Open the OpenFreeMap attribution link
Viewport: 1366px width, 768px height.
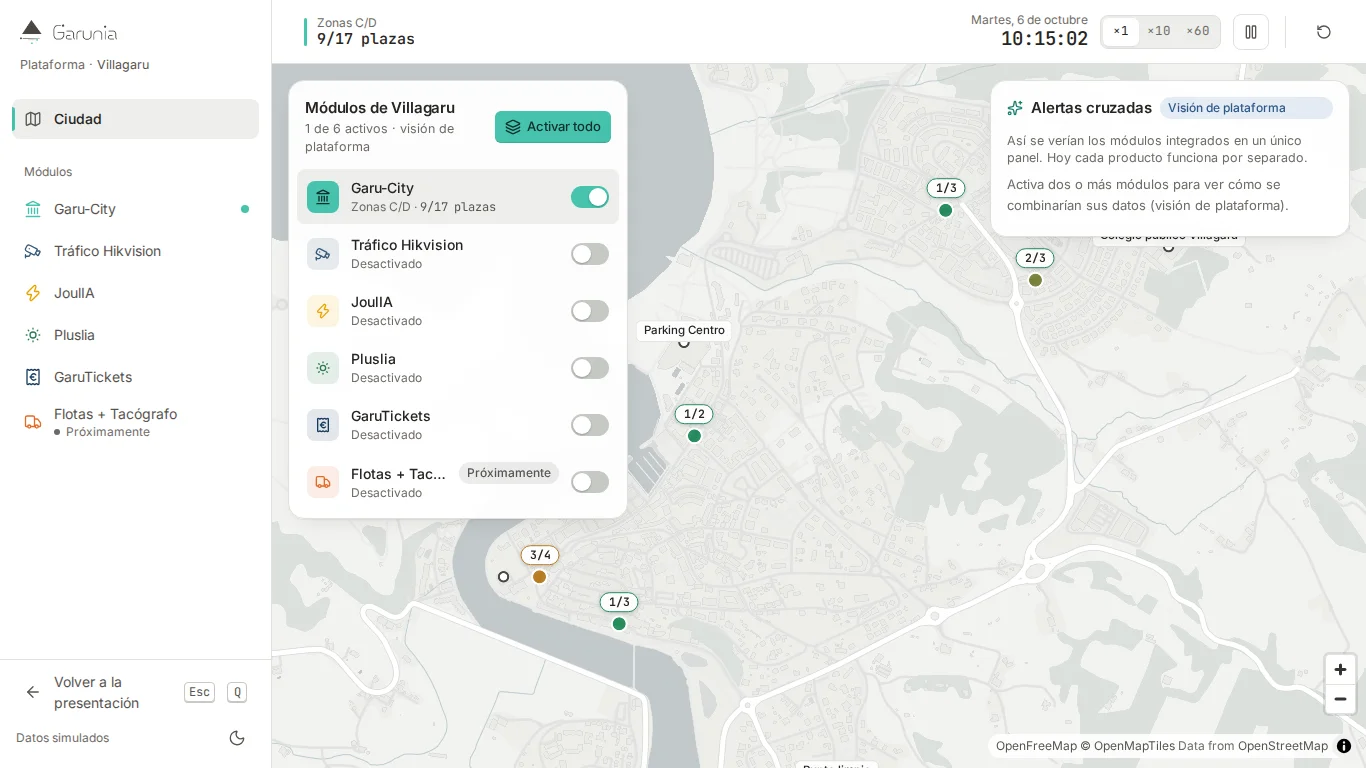(1036, 746)
